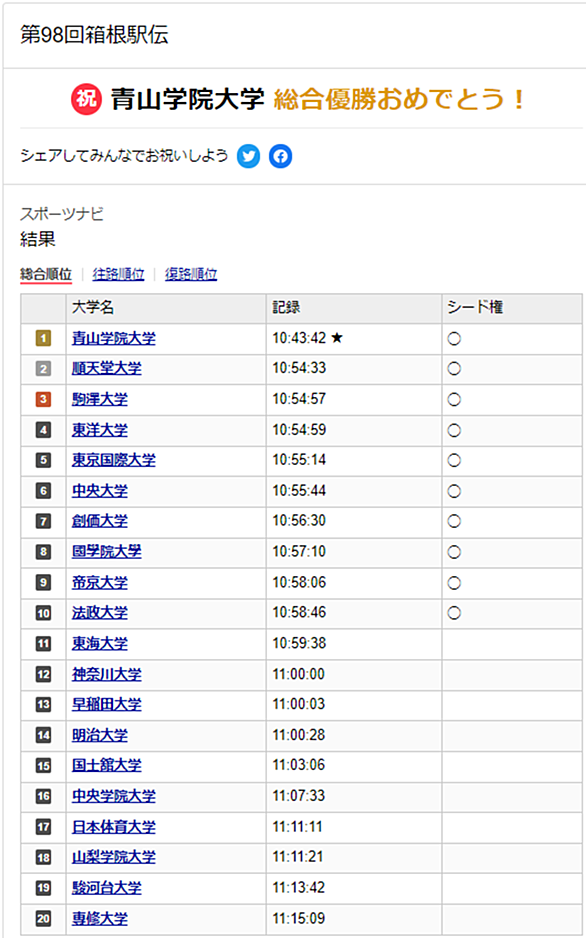Open the 駒澤大学 team link
Screen dimensions: 586x938
point(99,399)
